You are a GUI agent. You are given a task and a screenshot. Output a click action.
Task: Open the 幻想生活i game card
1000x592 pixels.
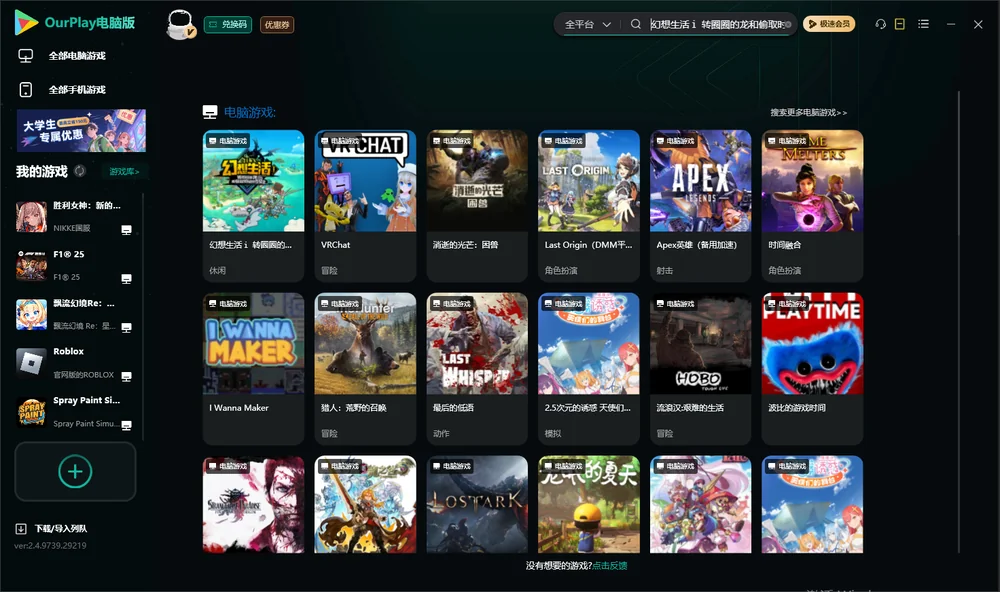[x=253, y=206]
